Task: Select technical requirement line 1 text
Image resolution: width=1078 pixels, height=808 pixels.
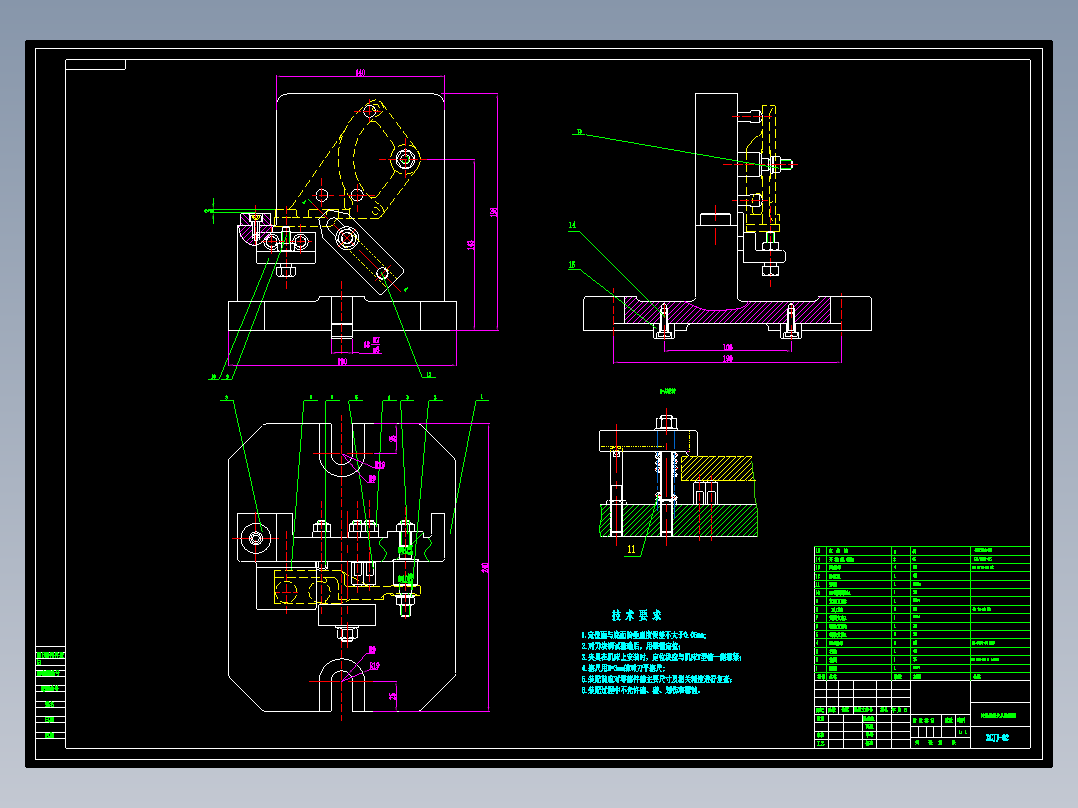Action: (x=644, y=635)
